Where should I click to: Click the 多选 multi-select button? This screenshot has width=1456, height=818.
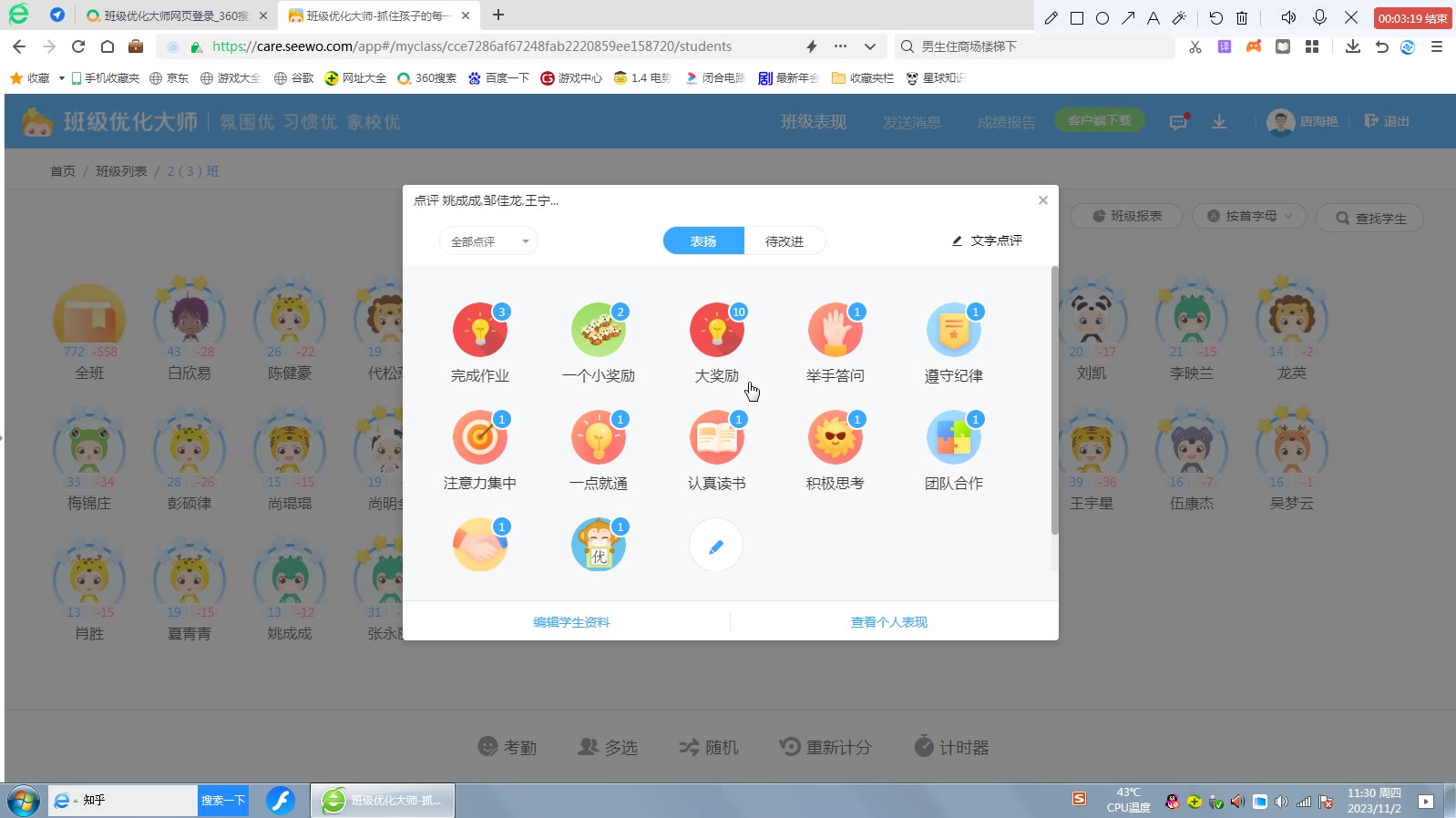pyautogui.click(x=608, y=747)
